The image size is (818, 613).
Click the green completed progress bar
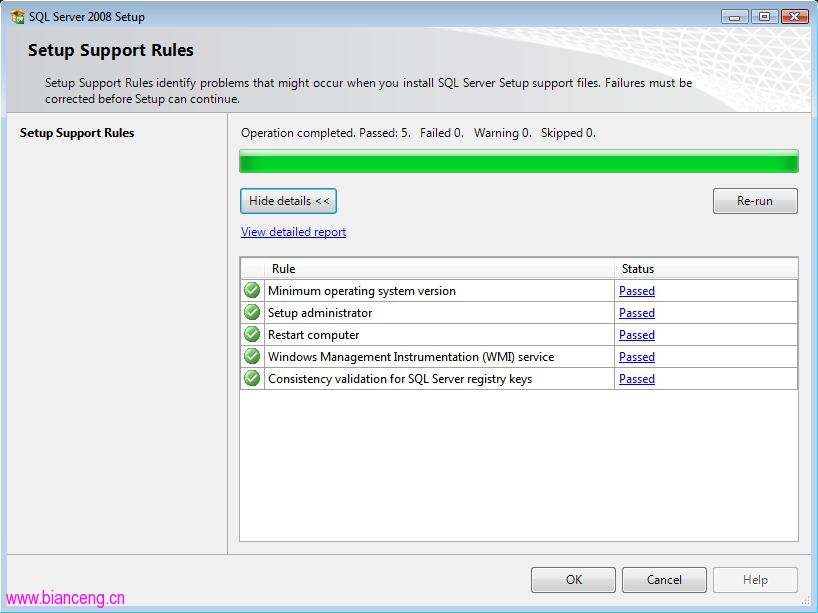[519, 161]
